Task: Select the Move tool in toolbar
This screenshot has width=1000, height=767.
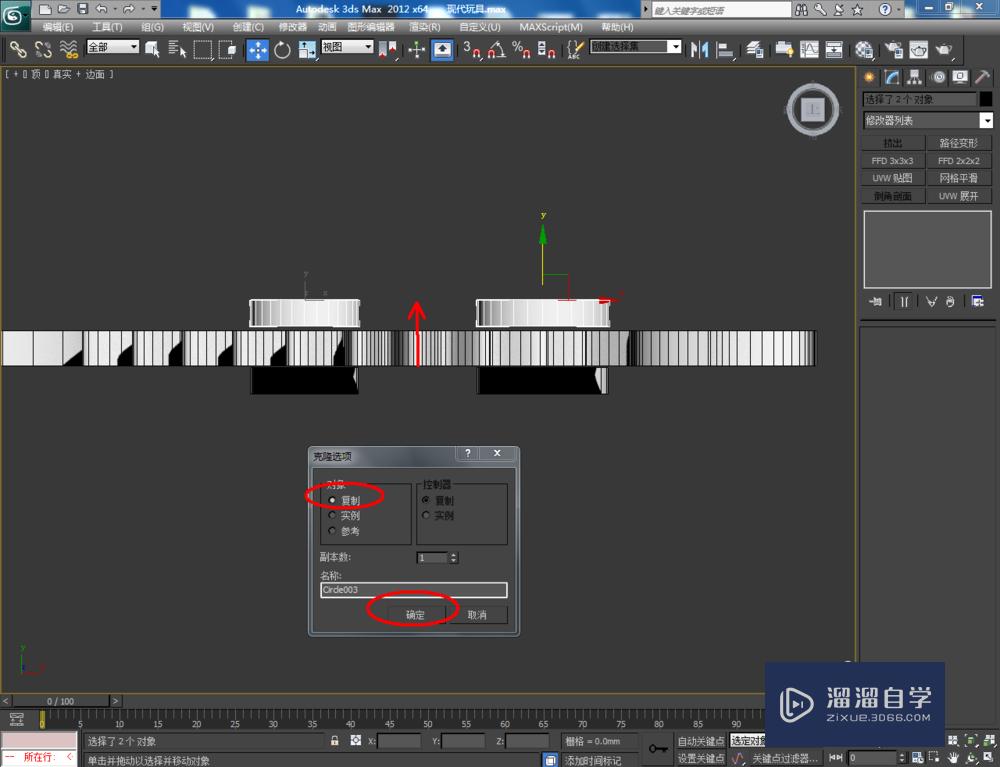Action: (258, 49)
